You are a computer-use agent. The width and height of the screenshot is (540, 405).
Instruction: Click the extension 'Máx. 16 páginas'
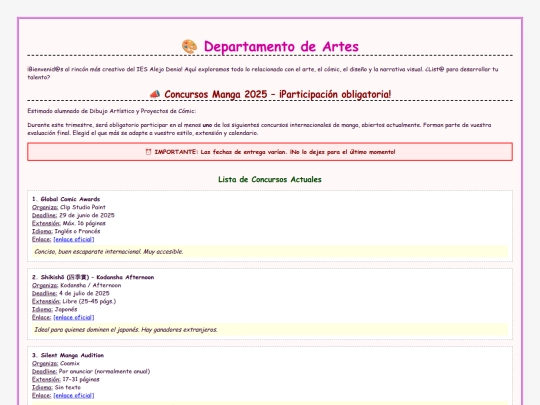pos(84,224)
